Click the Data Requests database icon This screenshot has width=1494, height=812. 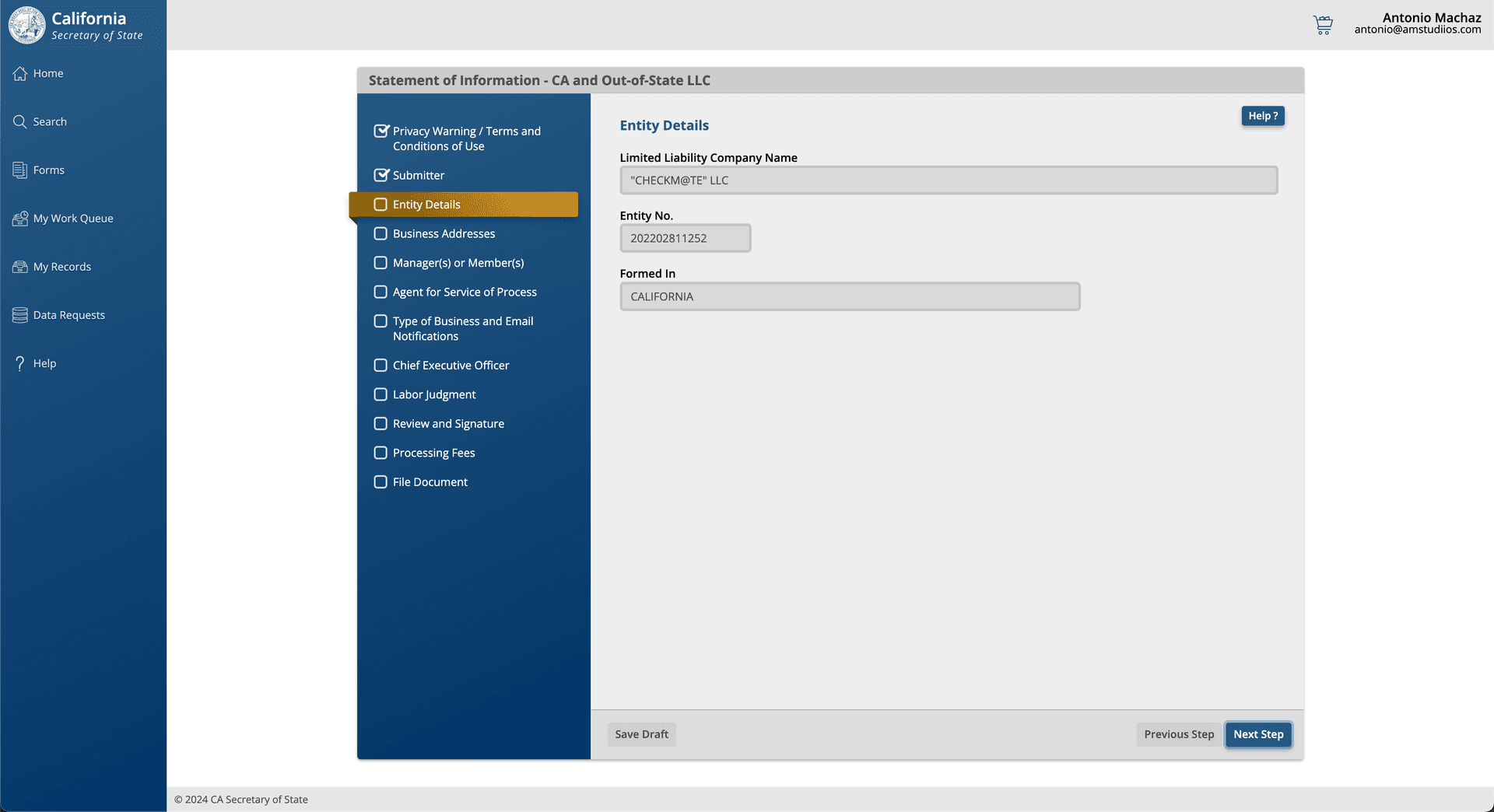20,315
